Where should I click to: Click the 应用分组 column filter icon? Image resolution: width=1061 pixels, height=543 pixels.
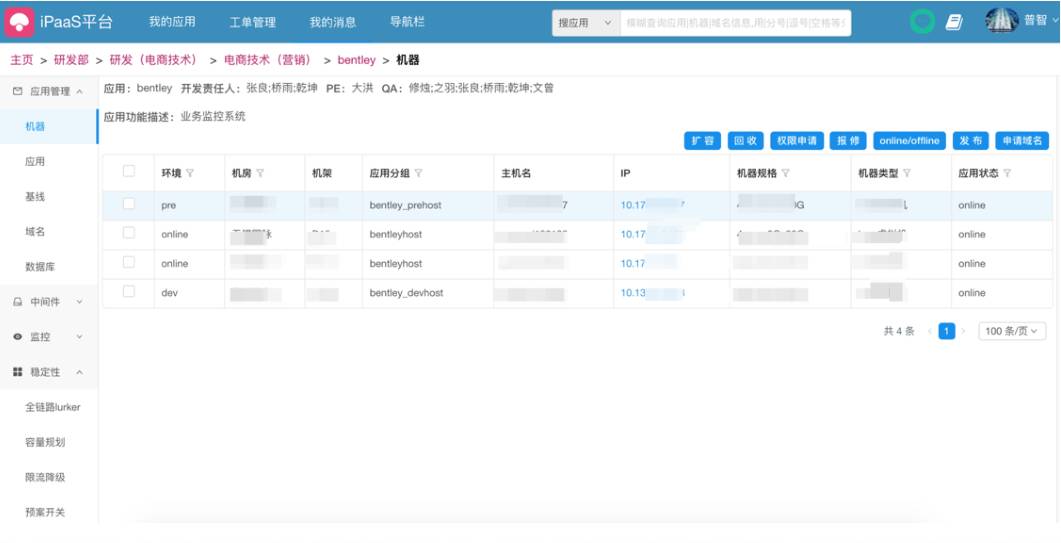tap(418, 174)
